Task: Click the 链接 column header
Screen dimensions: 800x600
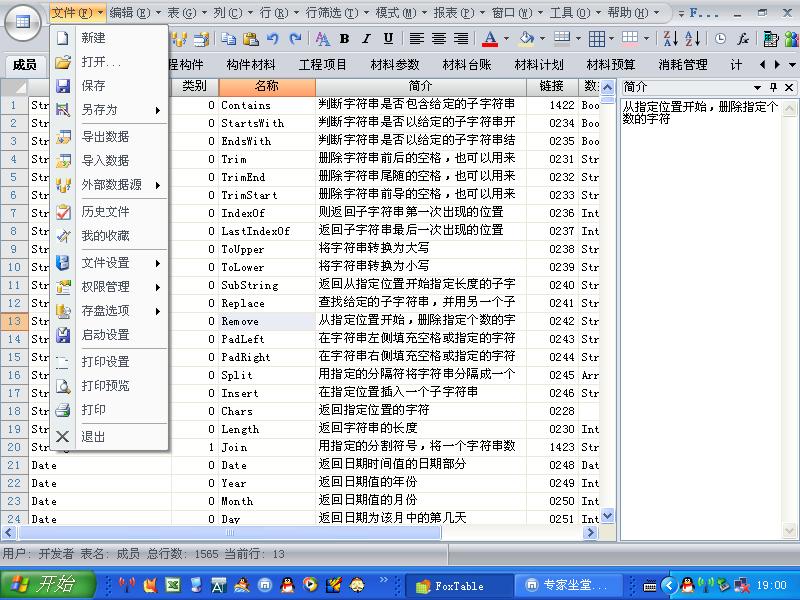Action: pyautogui.click(x=552, y=87)
